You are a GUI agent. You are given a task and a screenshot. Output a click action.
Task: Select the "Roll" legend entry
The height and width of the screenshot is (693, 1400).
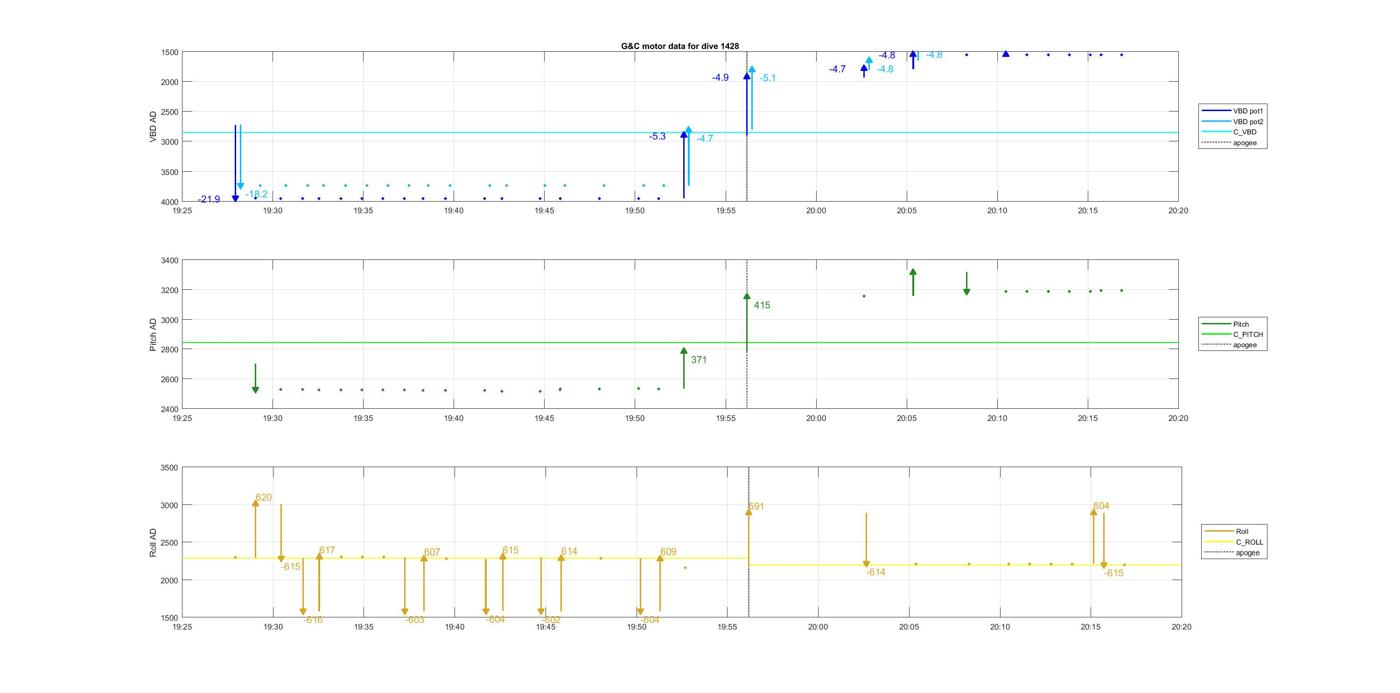coord(1227,531)
